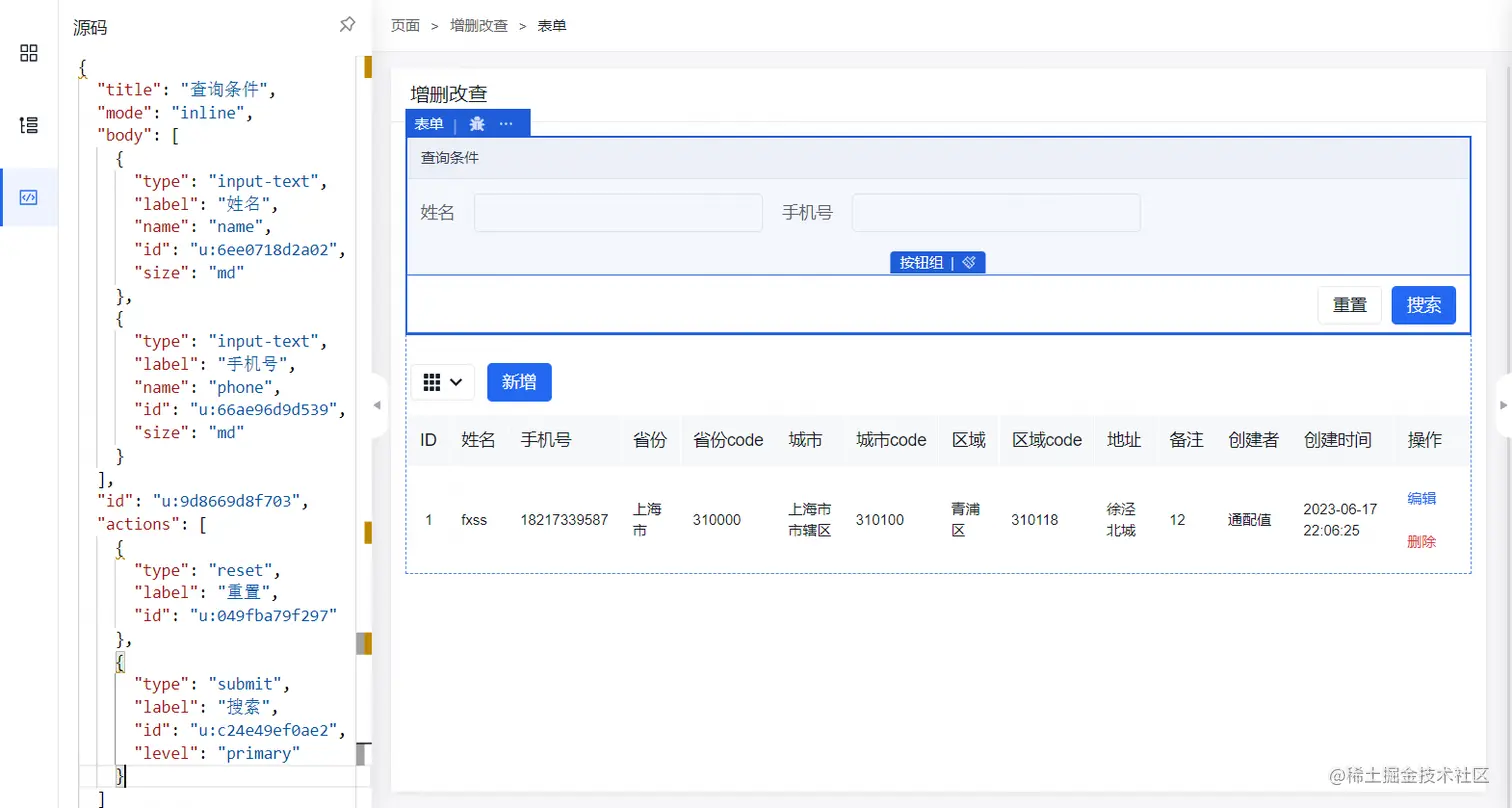The width and height of the screenshot is (1512, 808).
Task: Click the debug icon next to 表单 label
Action: tap(477, 124)
